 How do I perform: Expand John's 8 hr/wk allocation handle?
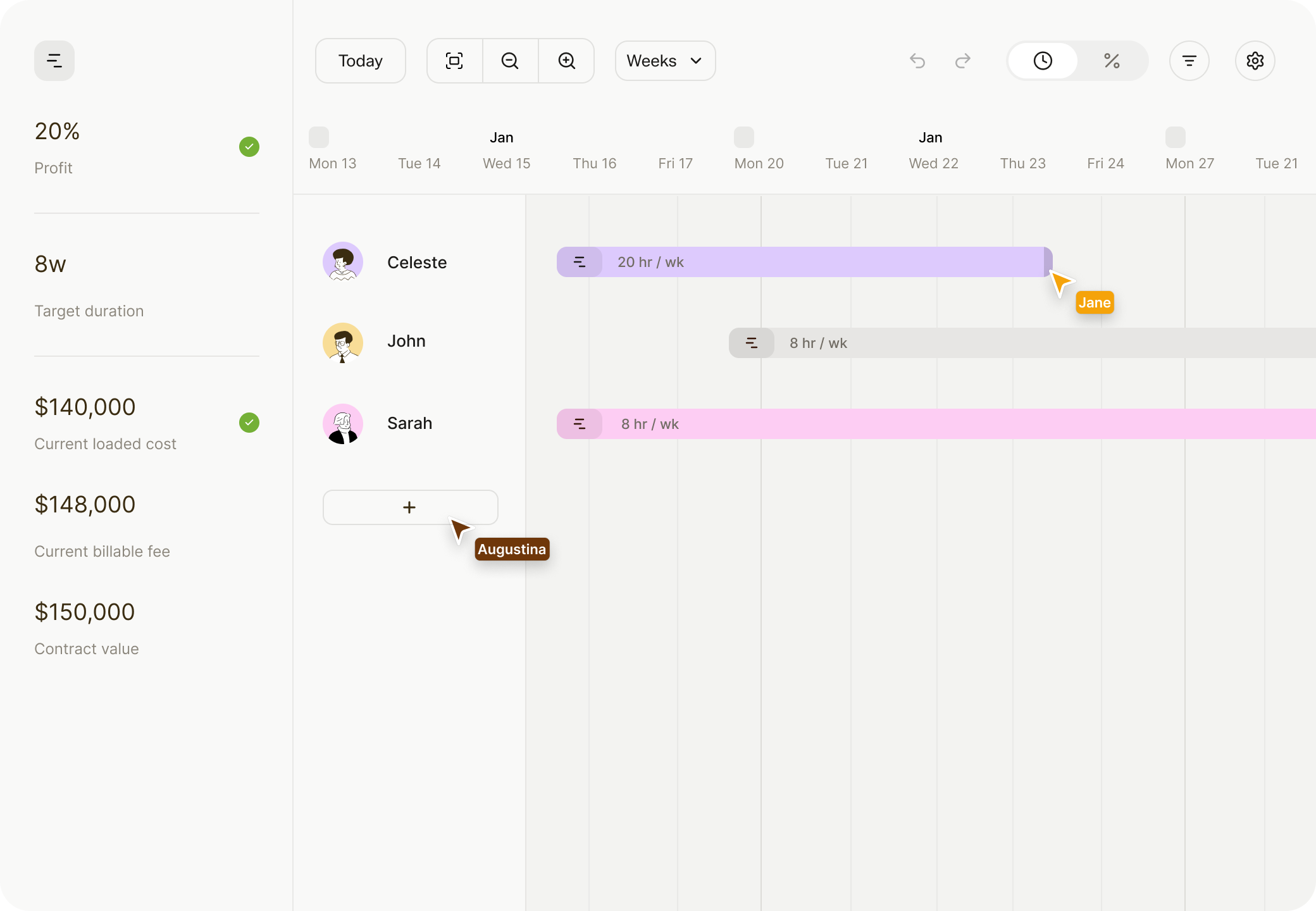tap(752, 343)
